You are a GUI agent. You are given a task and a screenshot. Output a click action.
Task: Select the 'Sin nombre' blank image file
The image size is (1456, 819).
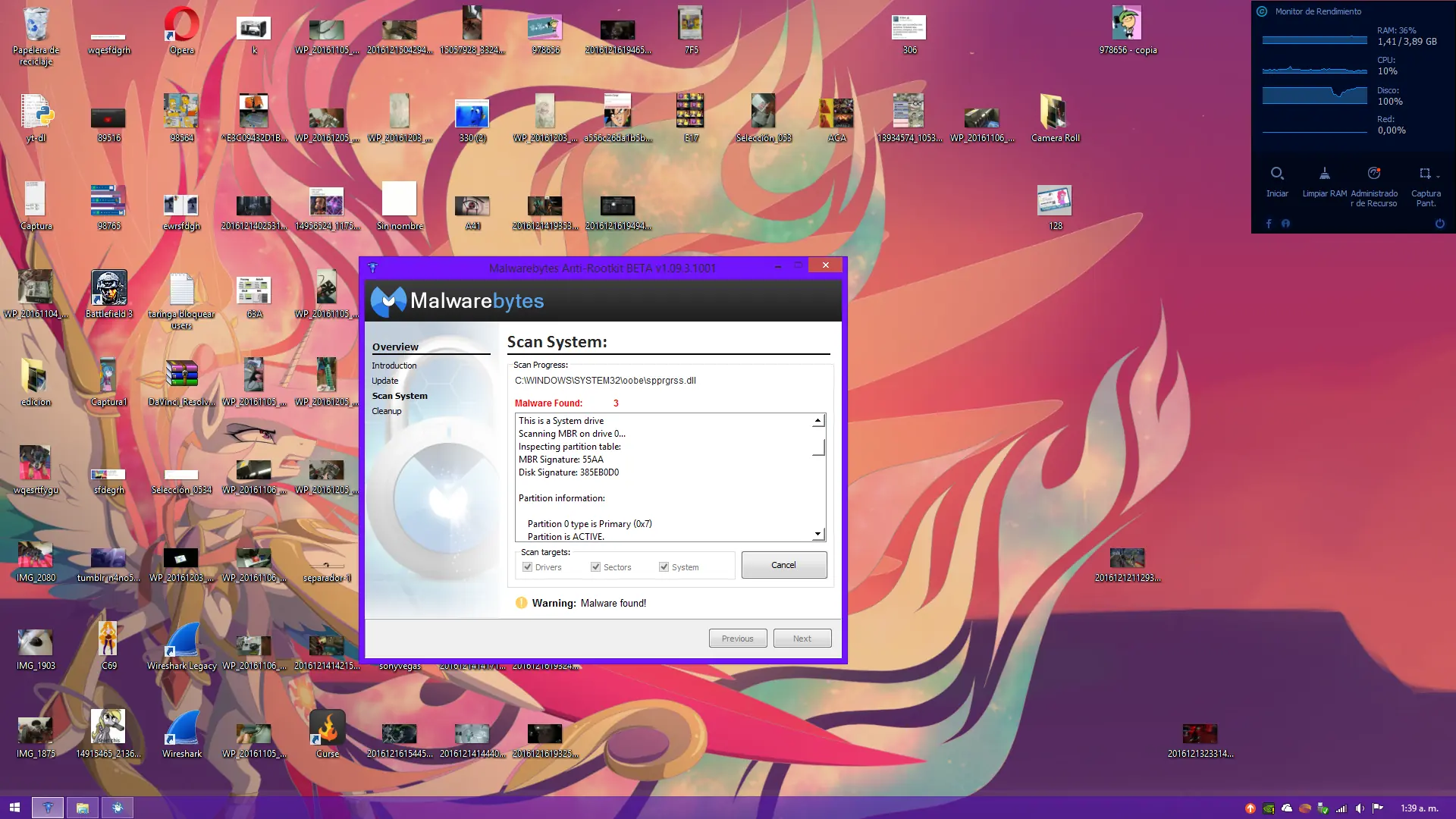[x=400, y=206]
